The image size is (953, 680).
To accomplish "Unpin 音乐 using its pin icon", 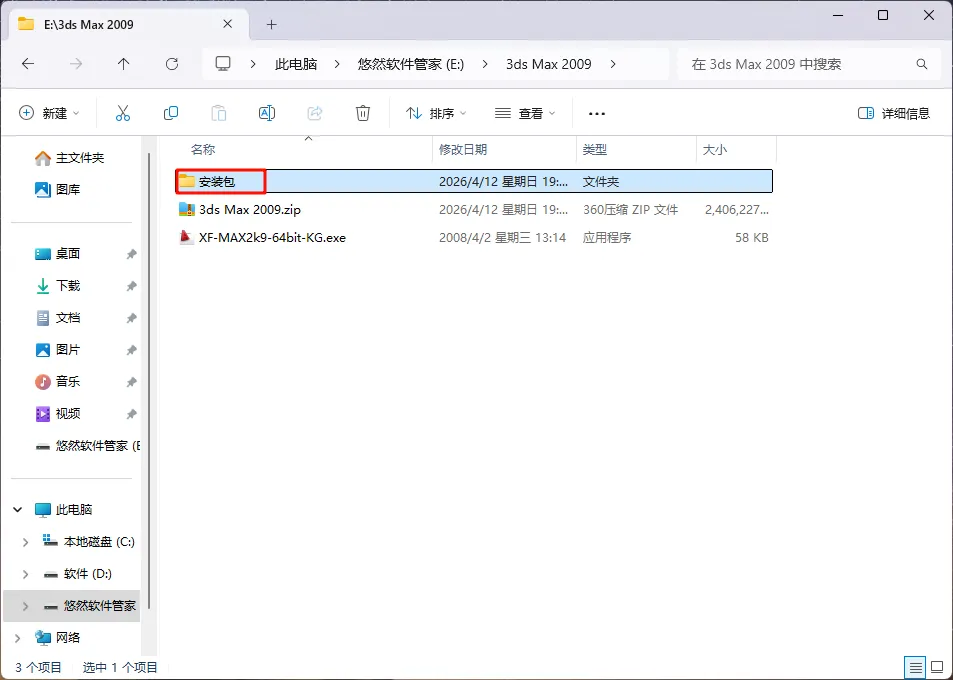I will click(131, 382).
